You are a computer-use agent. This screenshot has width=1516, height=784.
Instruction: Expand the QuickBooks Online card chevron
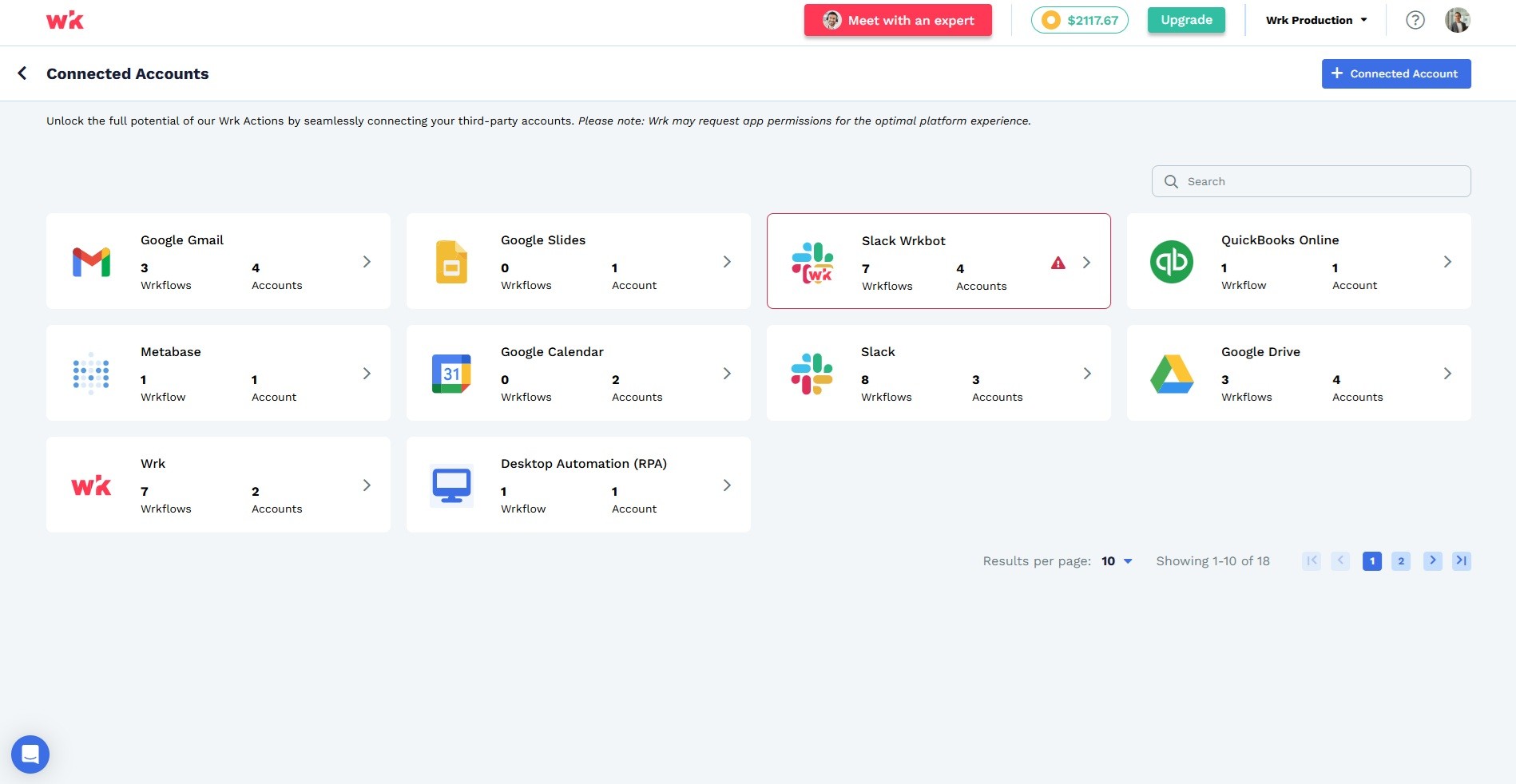click(1447, 261)
